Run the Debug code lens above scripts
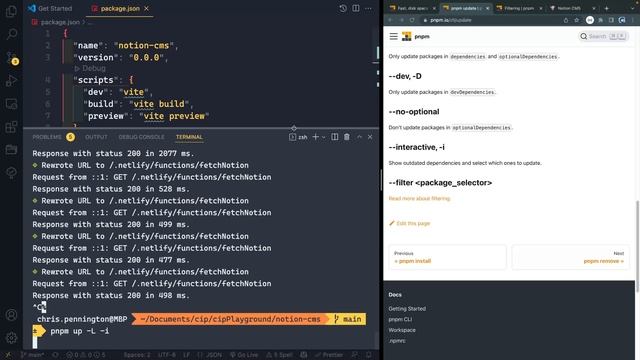 pyautogui.click(x=90, y=68)
